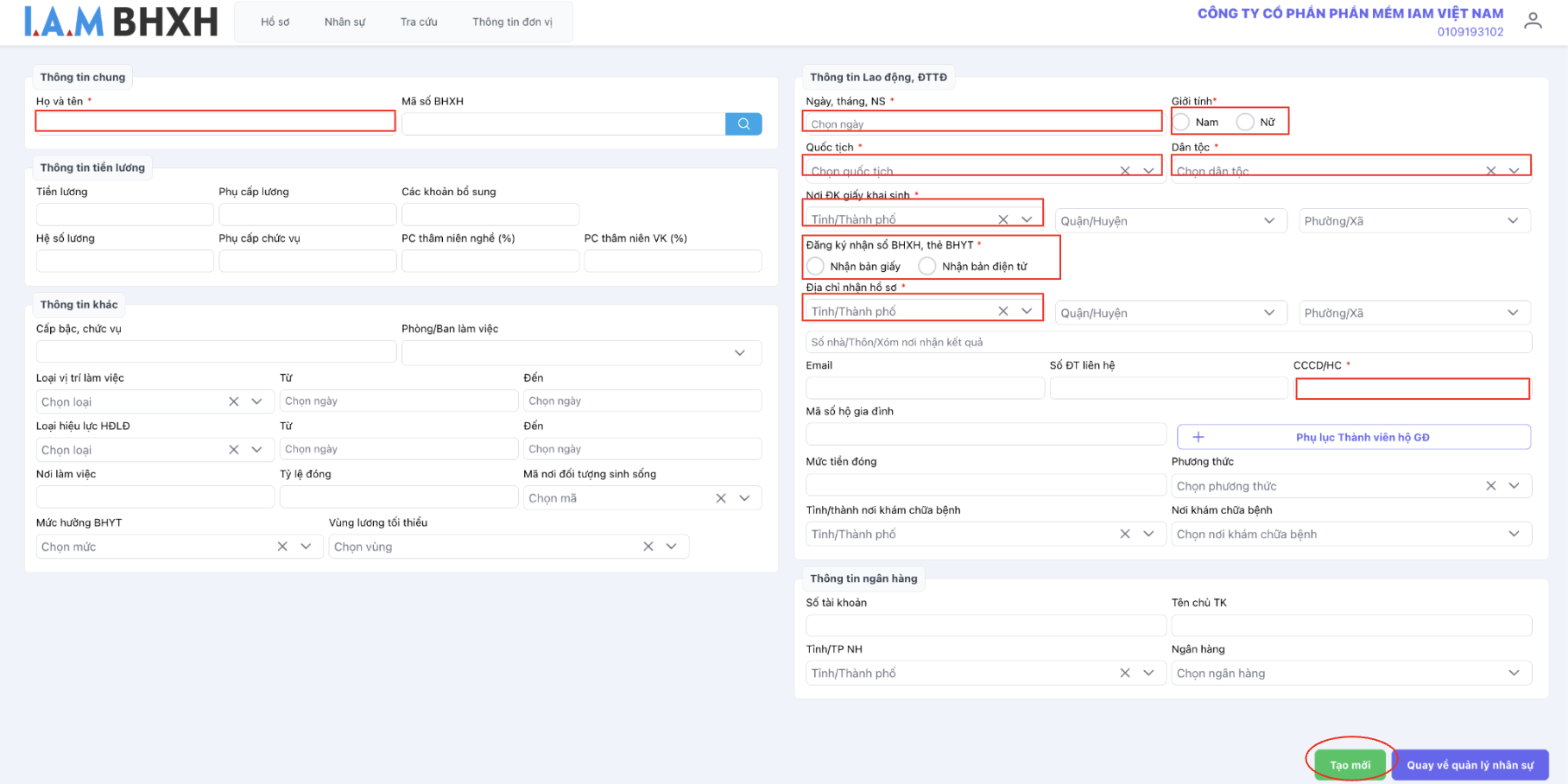Open the user account profile icon
This screenshot has height=784, width=1568.
click(x=1533, y=21)
